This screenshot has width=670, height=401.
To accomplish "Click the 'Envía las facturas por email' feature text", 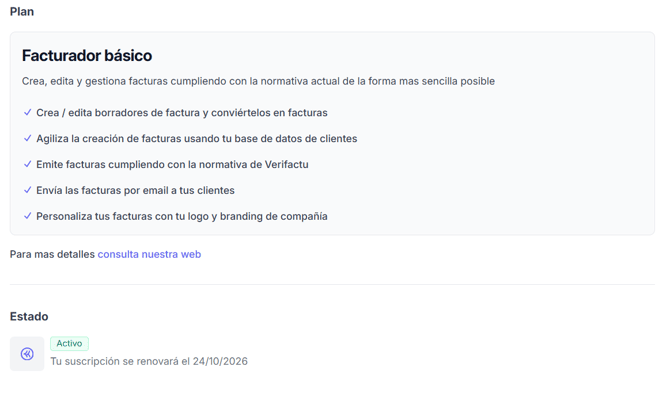I will point(135,190).
